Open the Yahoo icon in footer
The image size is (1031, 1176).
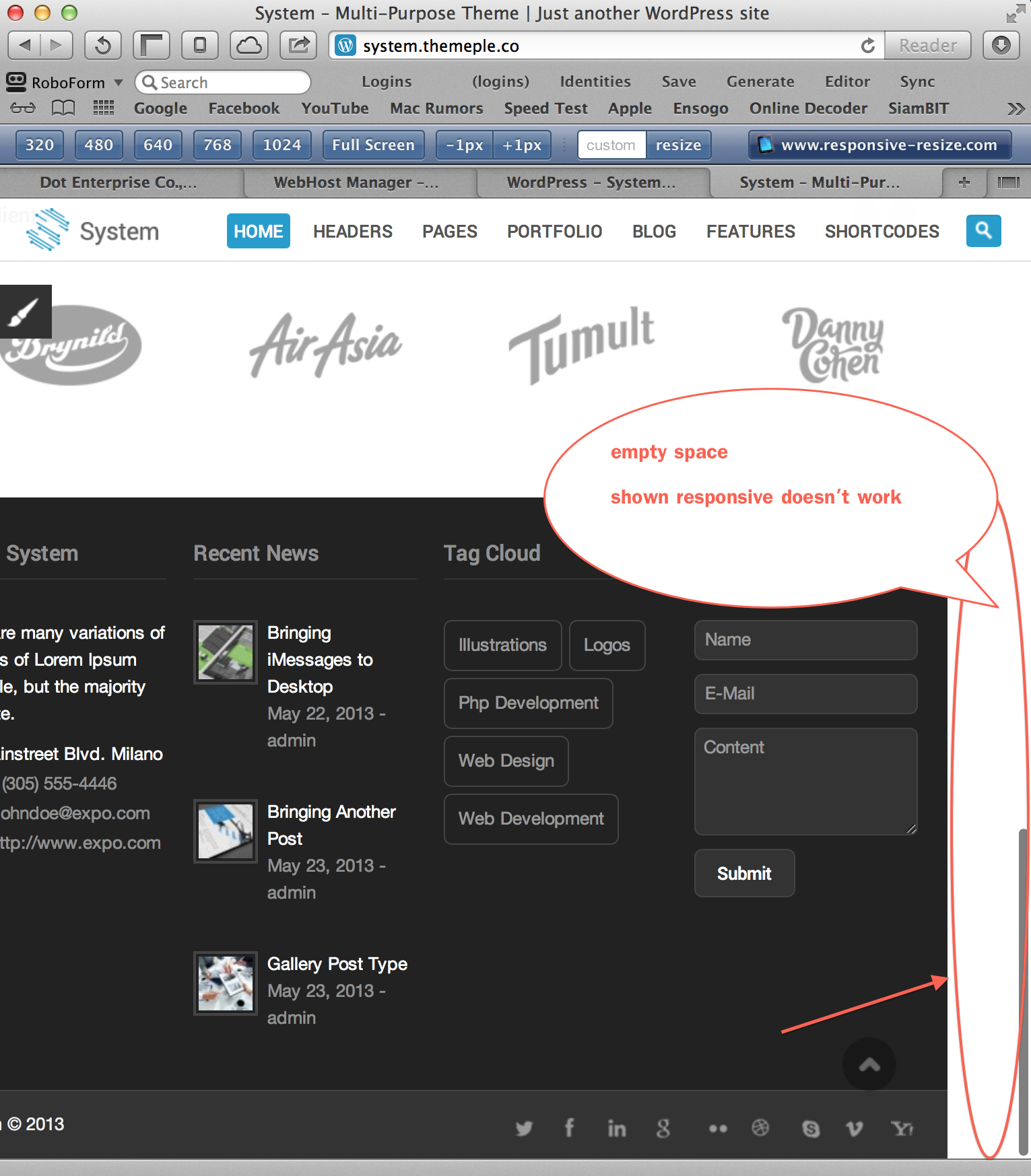click(902, 1128)
